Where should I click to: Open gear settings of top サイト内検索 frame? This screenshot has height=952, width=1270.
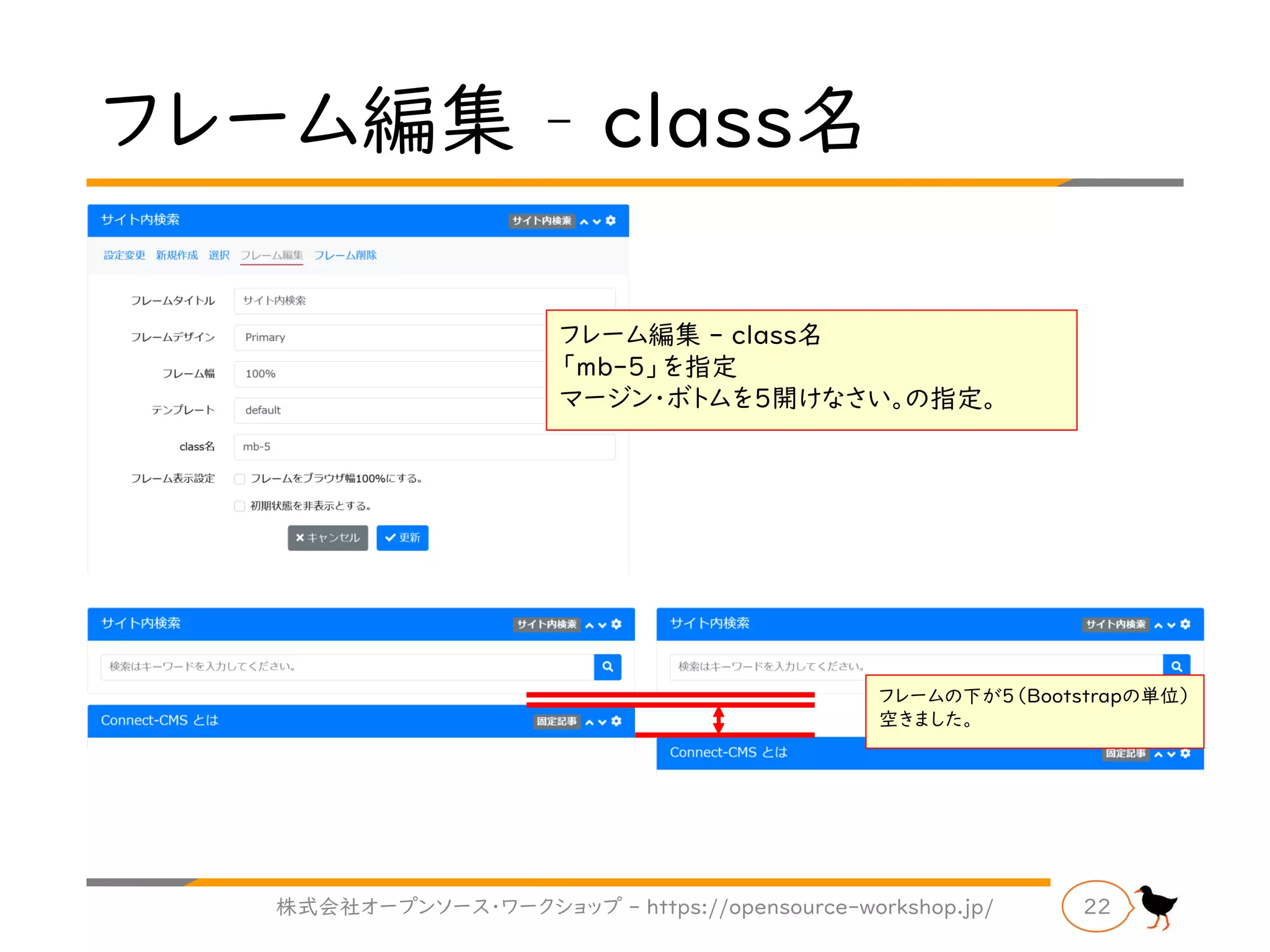pyautogui.click(x=611, y=221)
